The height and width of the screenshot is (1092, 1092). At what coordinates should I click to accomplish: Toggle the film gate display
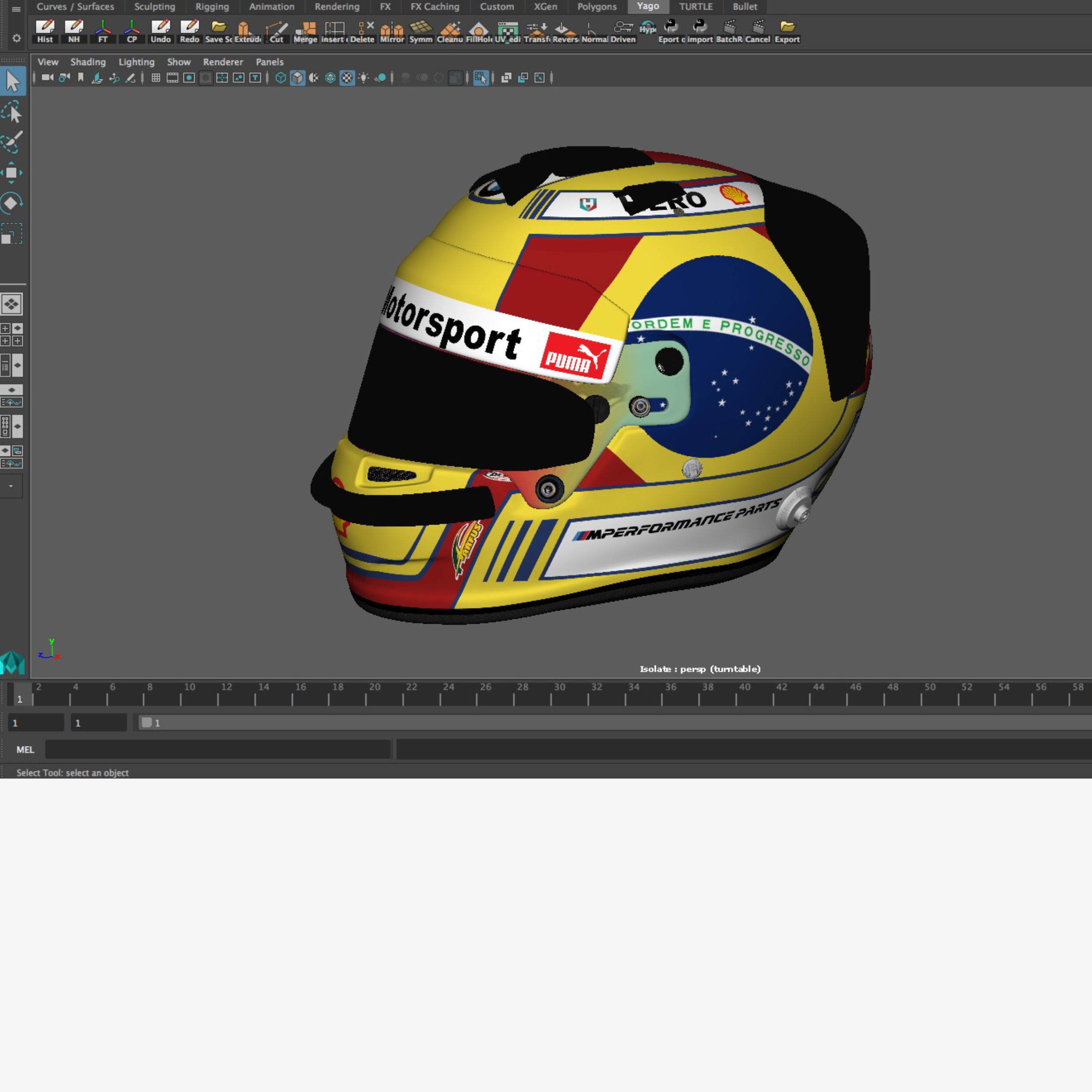(x=173, y=77)
